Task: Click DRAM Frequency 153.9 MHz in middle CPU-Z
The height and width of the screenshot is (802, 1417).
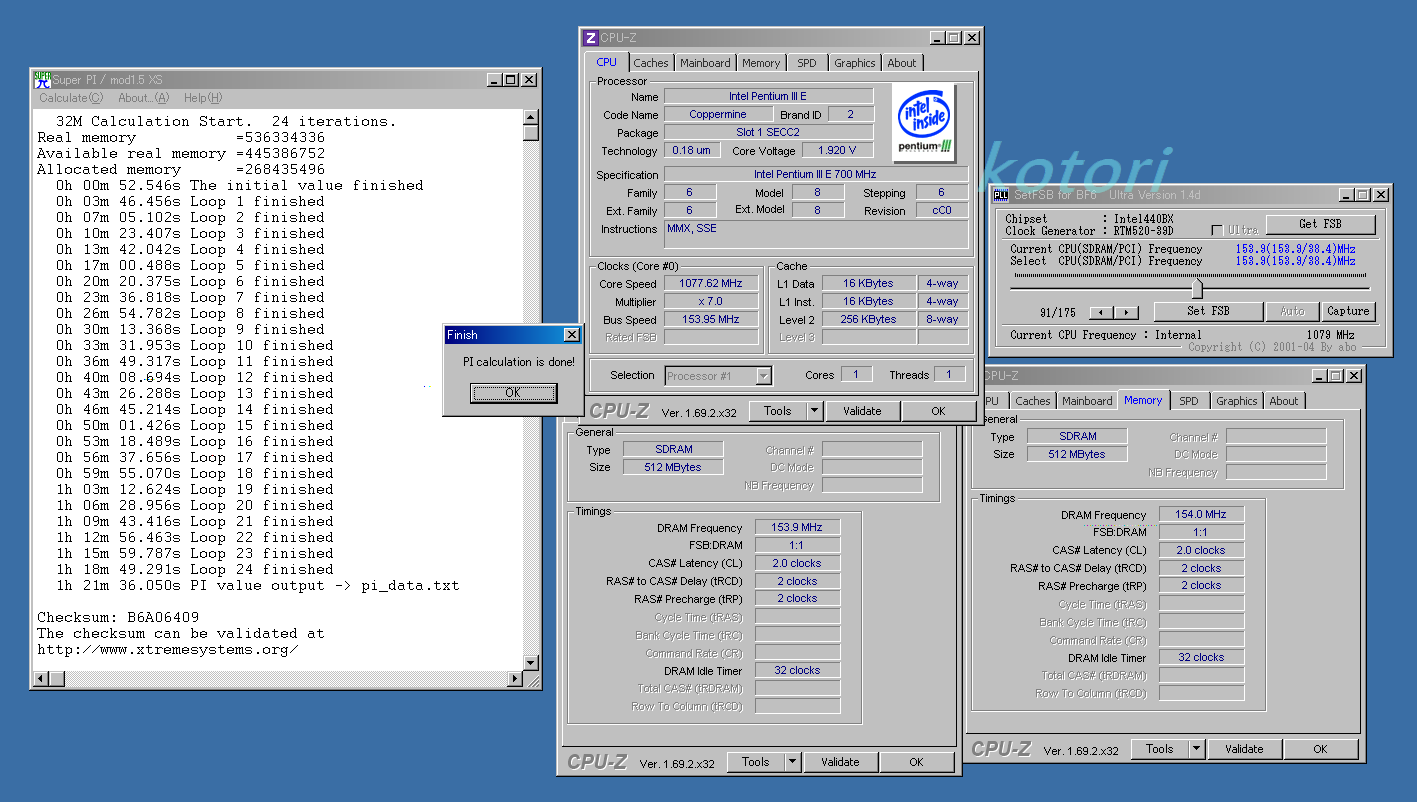Action: click(x=797, y=527)
